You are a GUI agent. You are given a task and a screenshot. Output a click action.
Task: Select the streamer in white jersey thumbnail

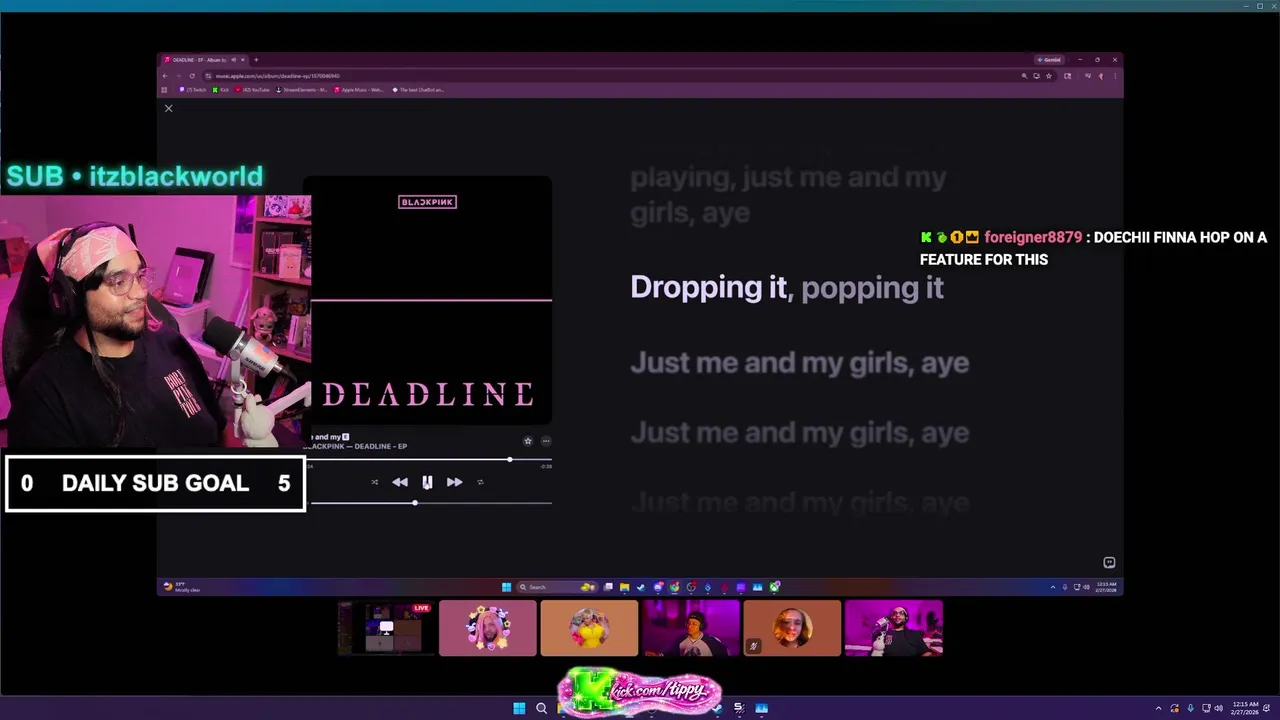click(691, 628)
